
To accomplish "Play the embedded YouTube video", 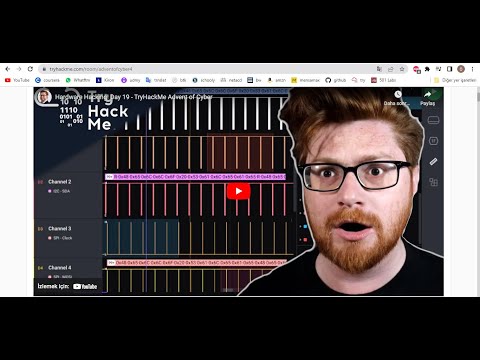I will tap(238, 191).
